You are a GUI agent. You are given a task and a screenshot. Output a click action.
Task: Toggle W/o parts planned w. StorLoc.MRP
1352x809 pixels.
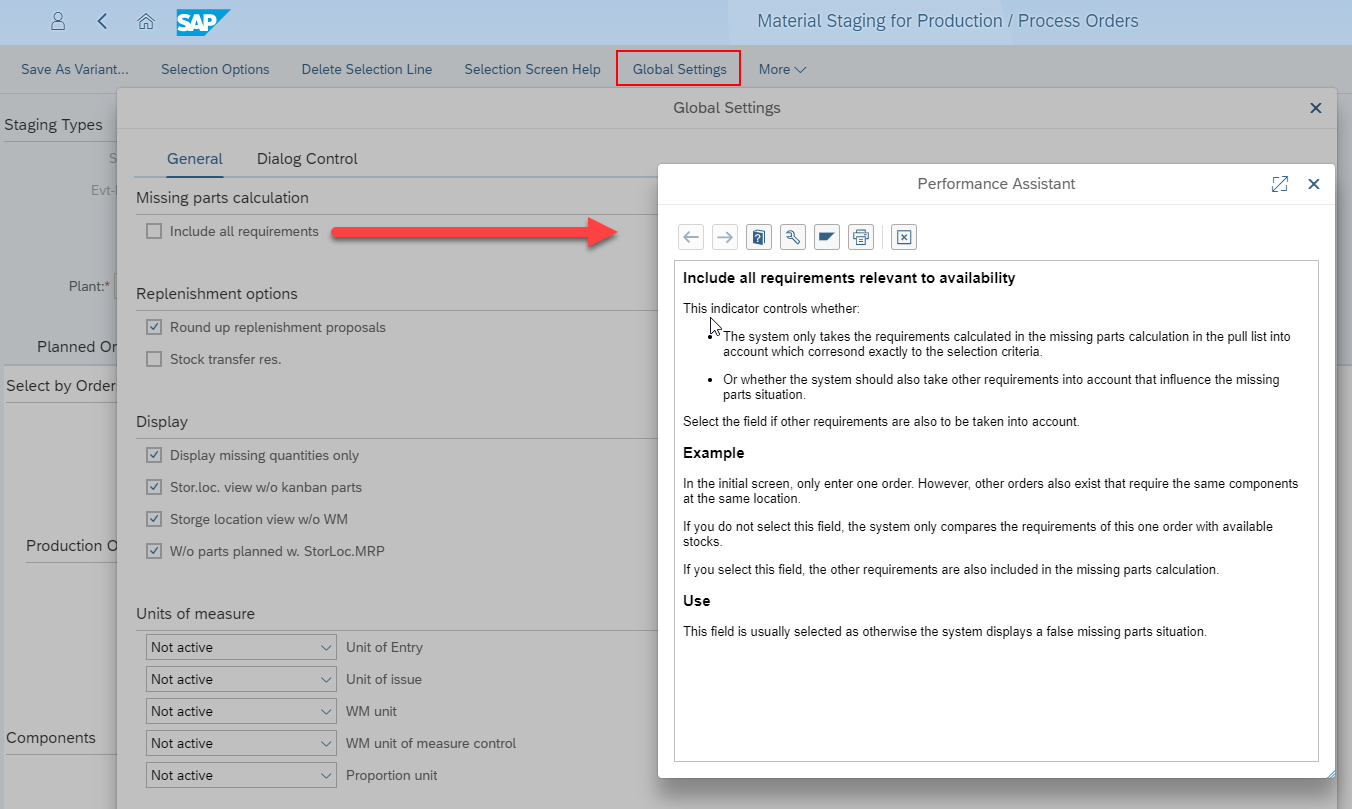click(154, 551)
